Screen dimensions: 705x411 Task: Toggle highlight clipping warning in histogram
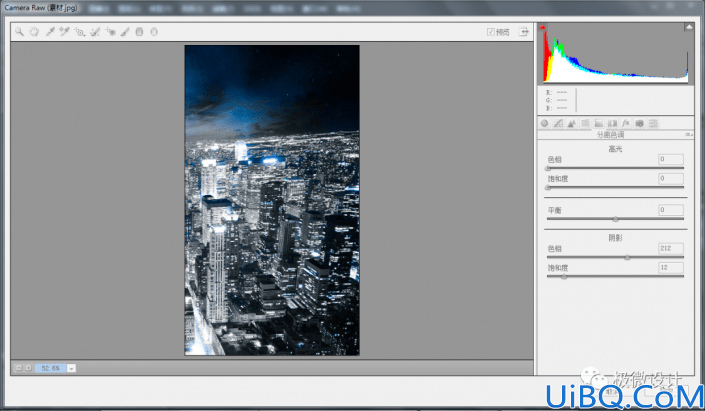click(689, 27)
